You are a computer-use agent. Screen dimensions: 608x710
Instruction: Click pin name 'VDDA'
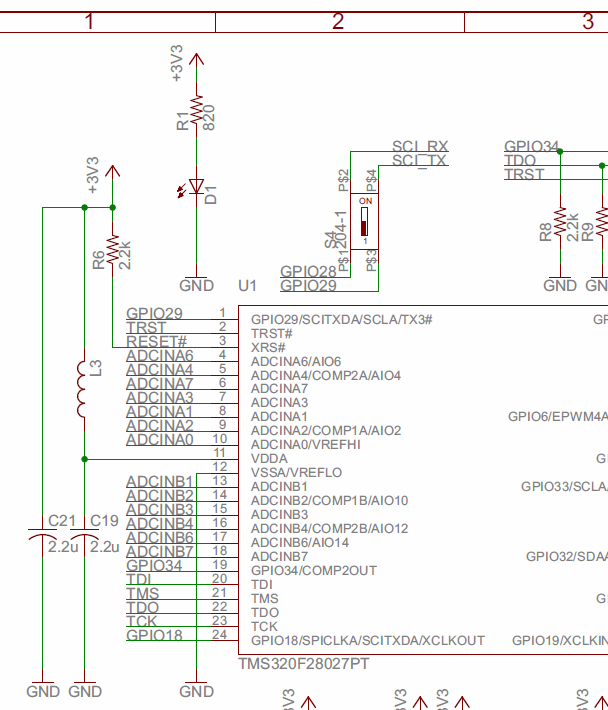click(269, 459)
